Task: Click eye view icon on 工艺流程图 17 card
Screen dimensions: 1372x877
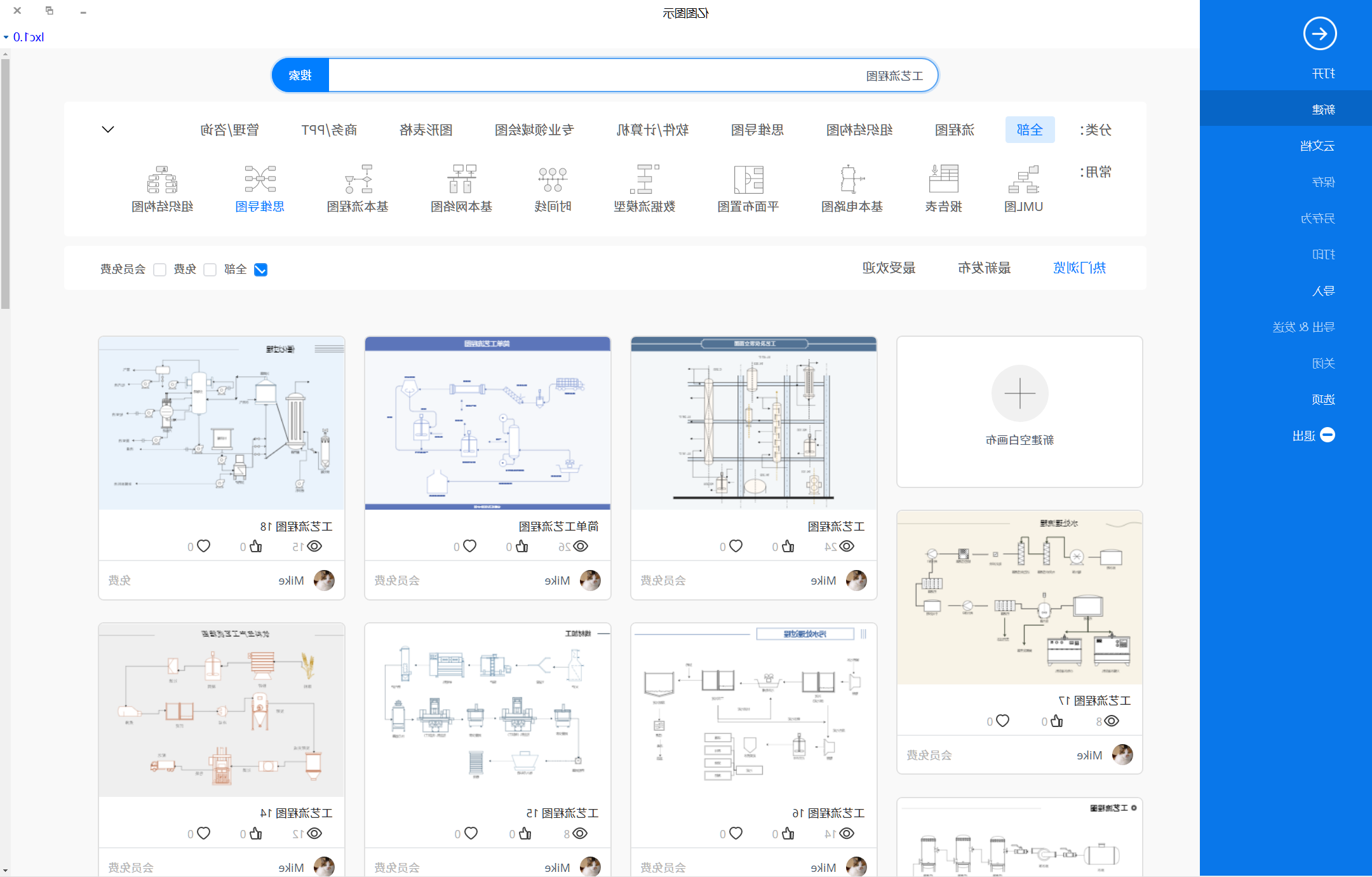Action: (x=1112, y=721)
